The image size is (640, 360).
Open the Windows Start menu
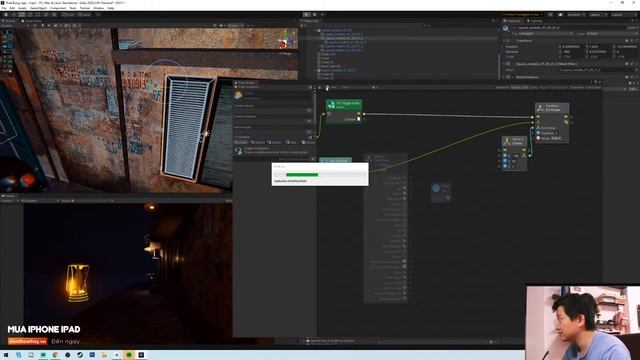tap(6, 355)
